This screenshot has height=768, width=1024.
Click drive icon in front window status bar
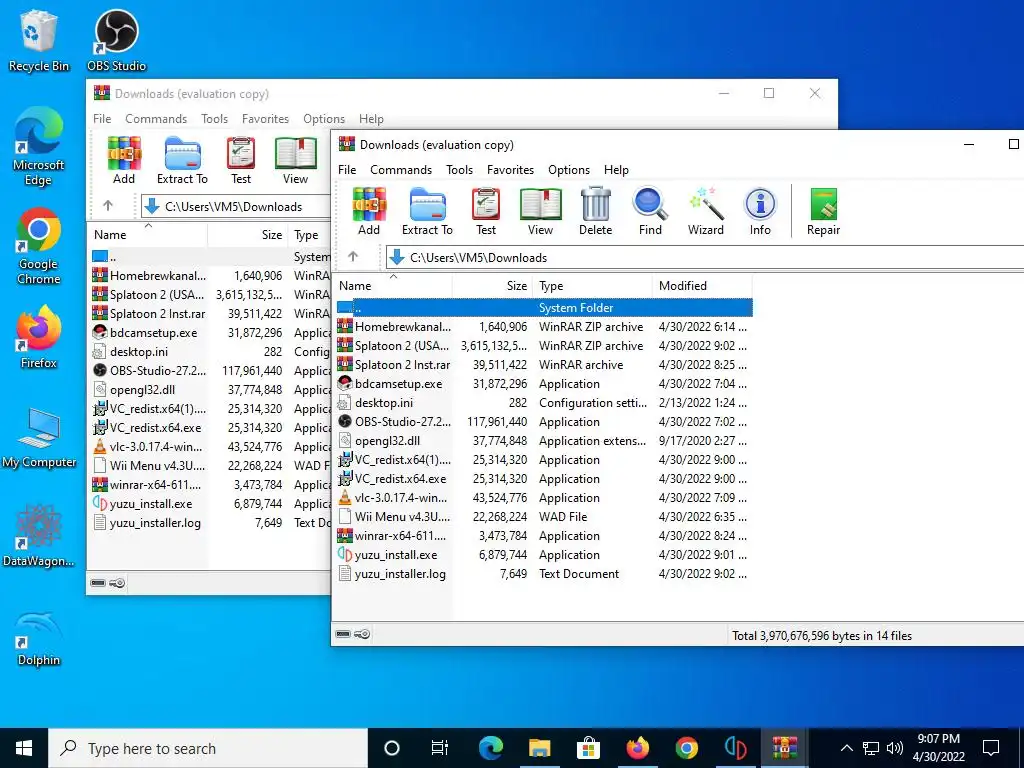343,634
